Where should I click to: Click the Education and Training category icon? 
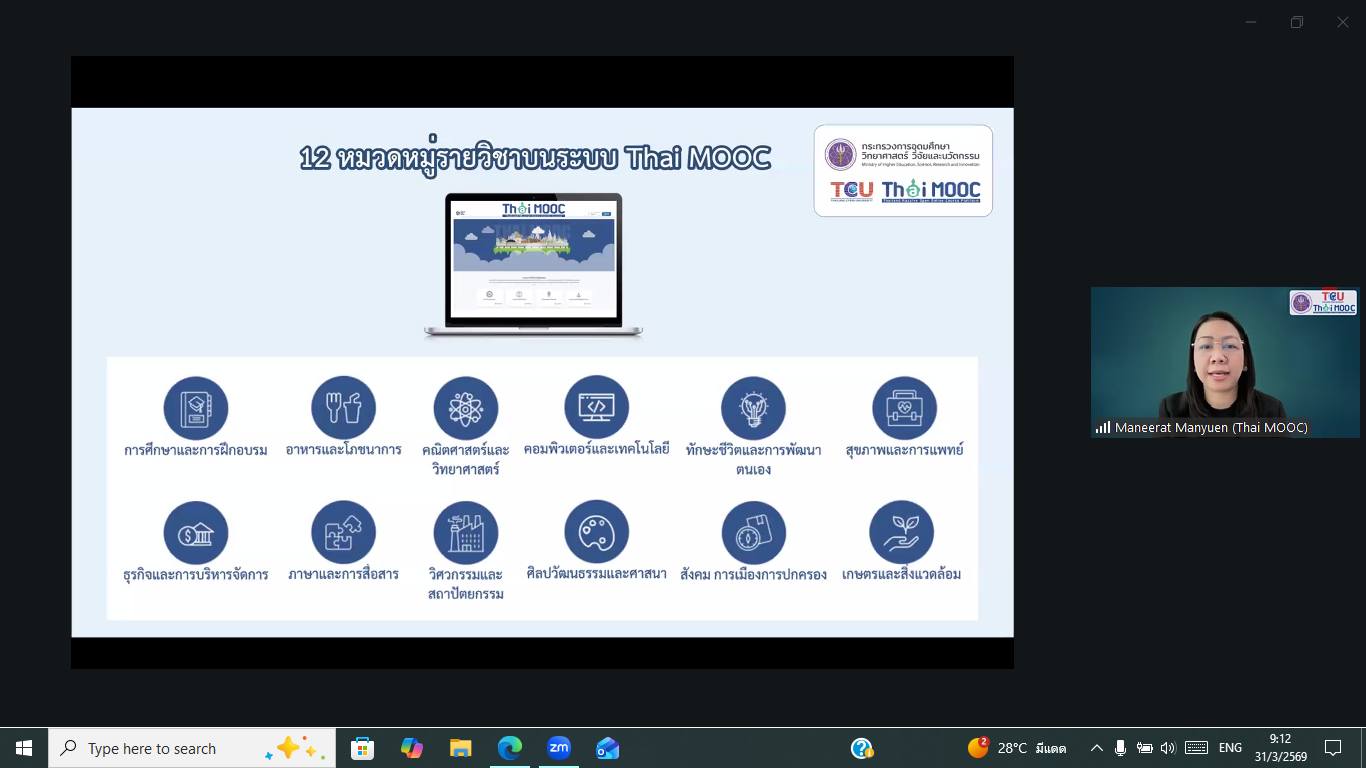(196, 408)
